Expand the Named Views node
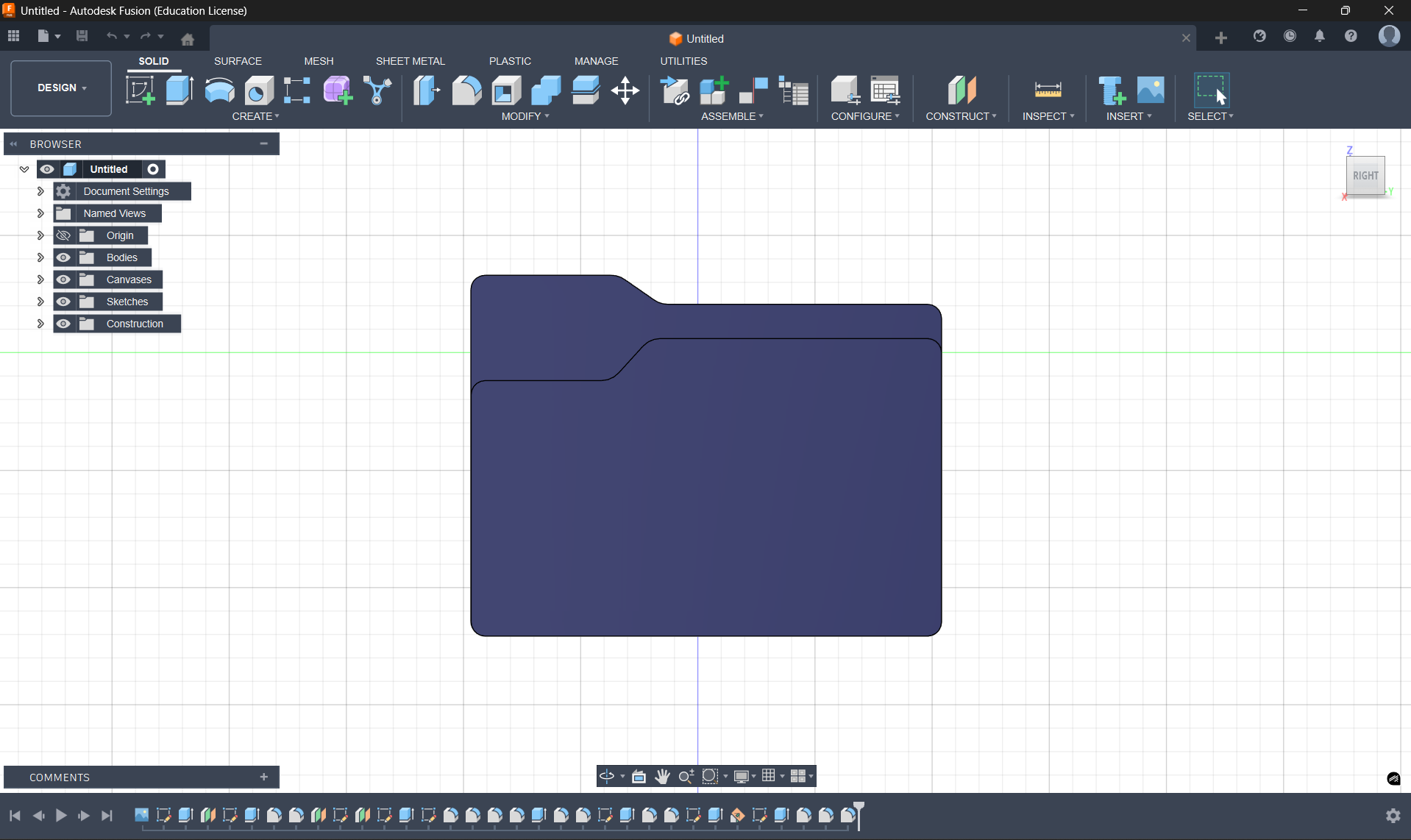 click(x=40, y=213)
